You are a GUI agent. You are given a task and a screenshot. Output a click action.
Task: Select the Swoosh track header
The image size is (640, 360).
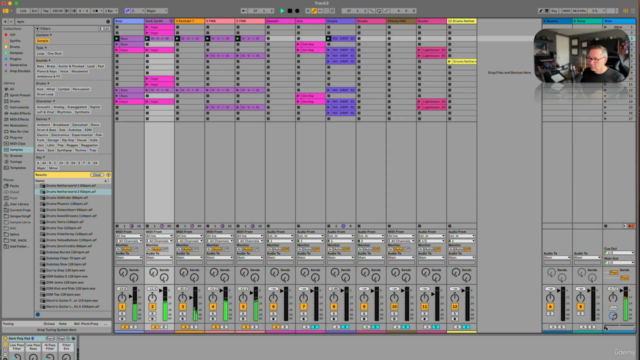280,21
